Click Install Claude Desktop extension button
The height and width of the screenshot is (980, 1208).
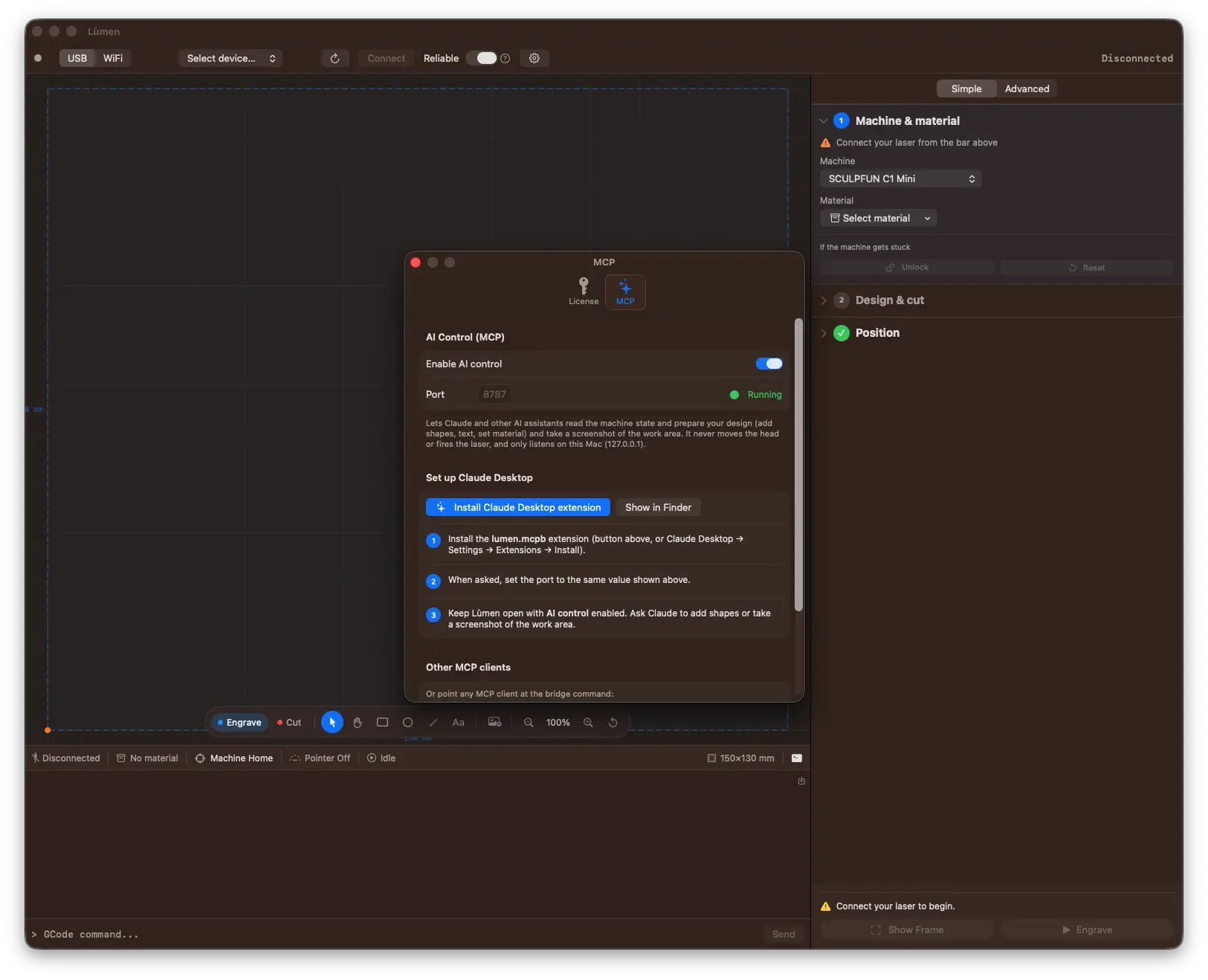pos(518,507)
